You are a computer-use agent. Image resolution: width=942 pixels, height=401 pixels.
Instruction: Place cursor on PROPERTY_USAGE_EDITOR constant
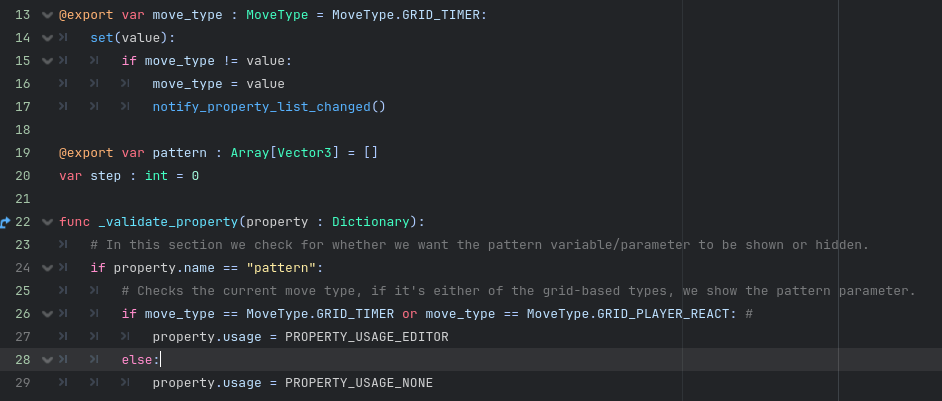point(366,337)
